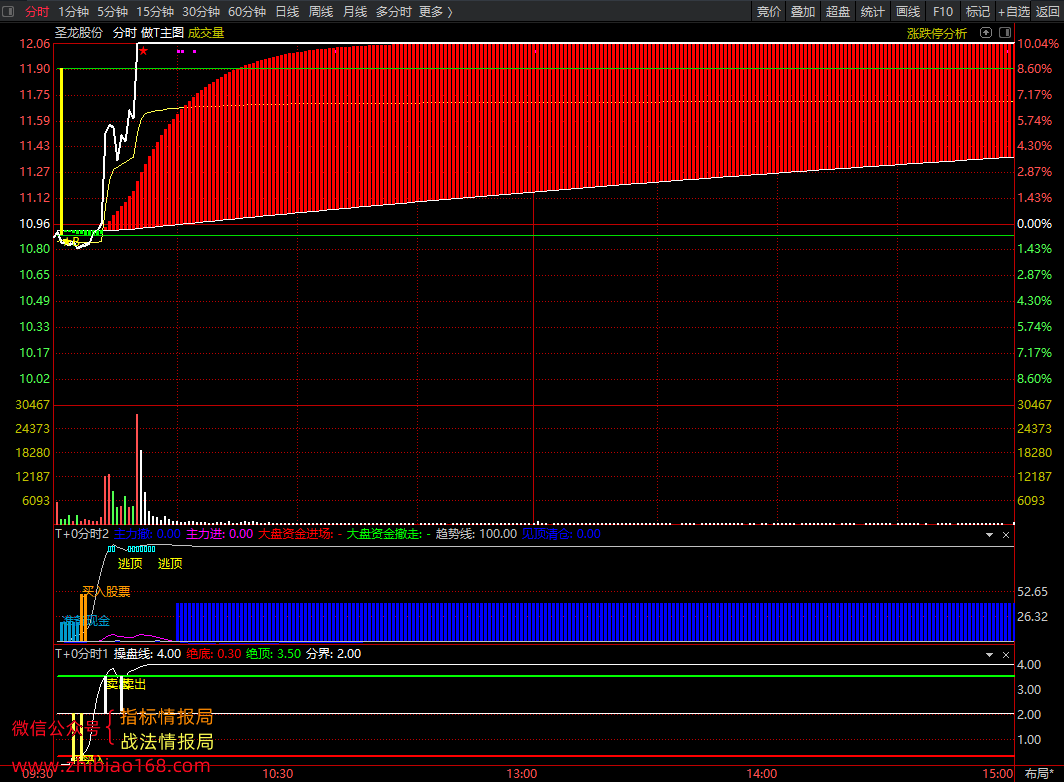Screen dimensions: 1064x782
Task: Click the tallest red volume bar
Action: pyautogui.click(x=137, y=468)
